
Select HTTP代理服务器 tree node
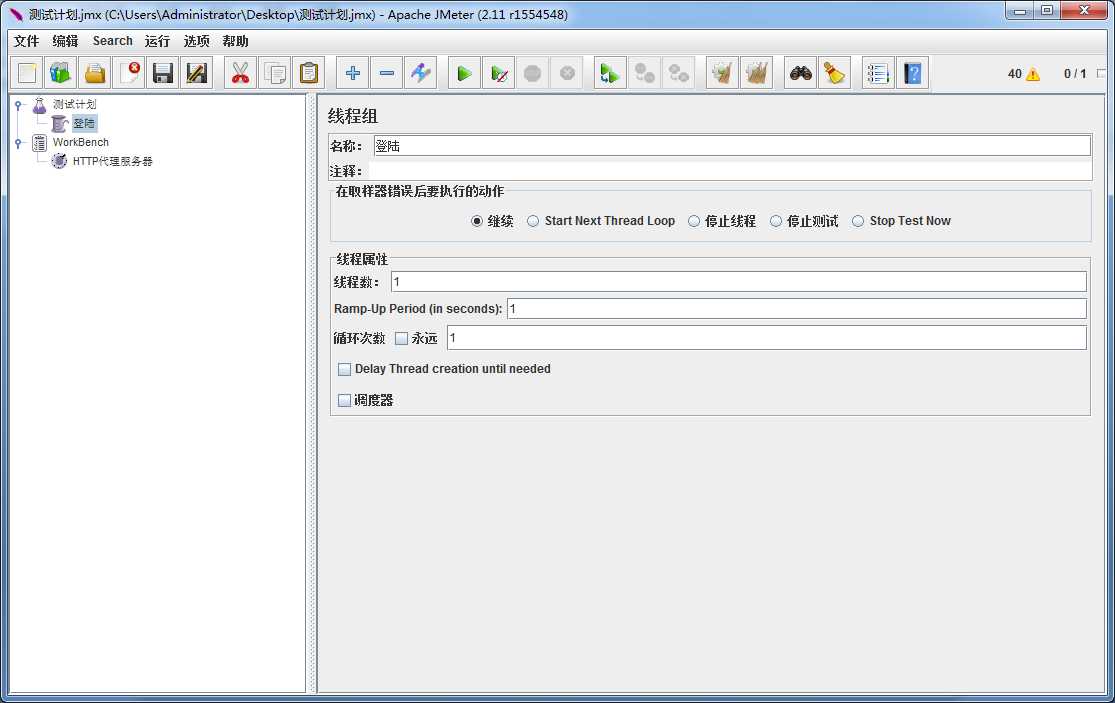pos(112,161)
